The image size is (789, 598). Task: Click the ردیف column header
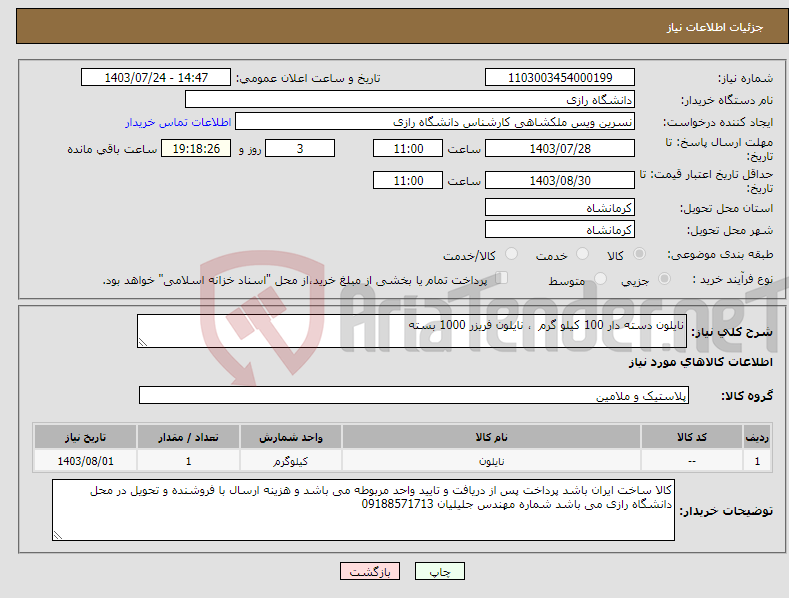(x=757, y=437)
